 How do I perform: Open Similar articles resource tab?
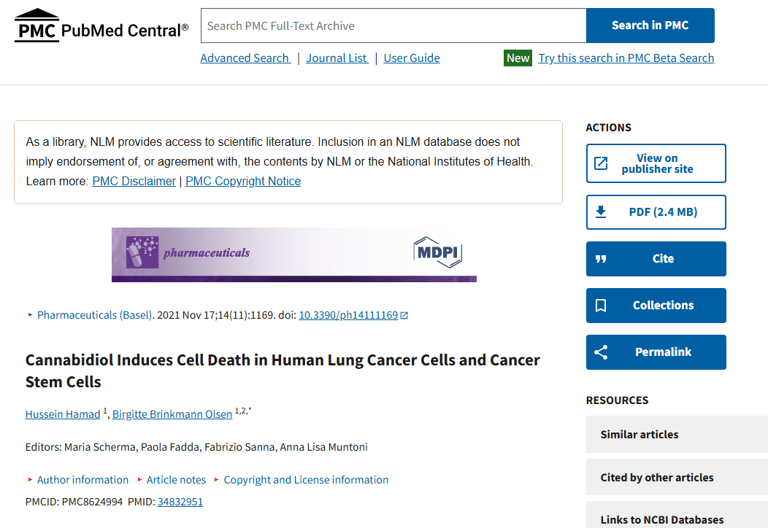(677, 434)
